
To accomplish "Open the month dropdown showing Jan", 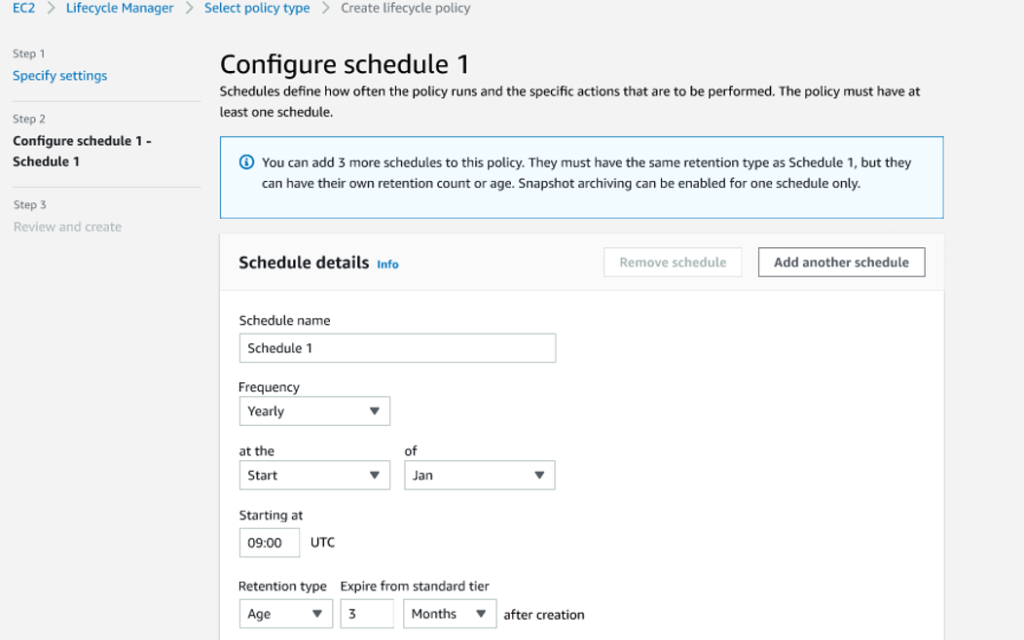I will pos(479,475).
